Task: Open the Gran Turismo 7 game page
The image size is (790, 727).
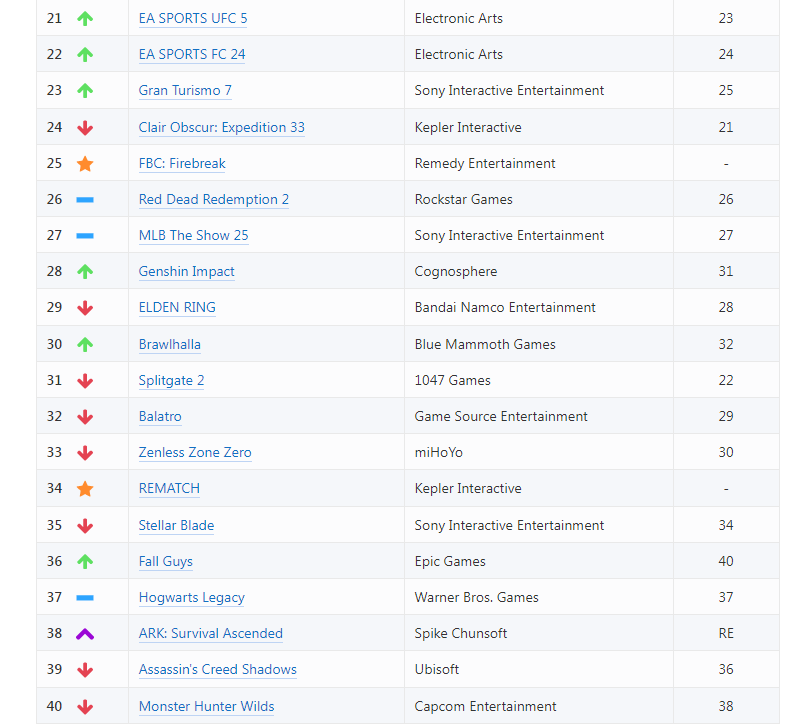Action: click(x=185, y=91)
